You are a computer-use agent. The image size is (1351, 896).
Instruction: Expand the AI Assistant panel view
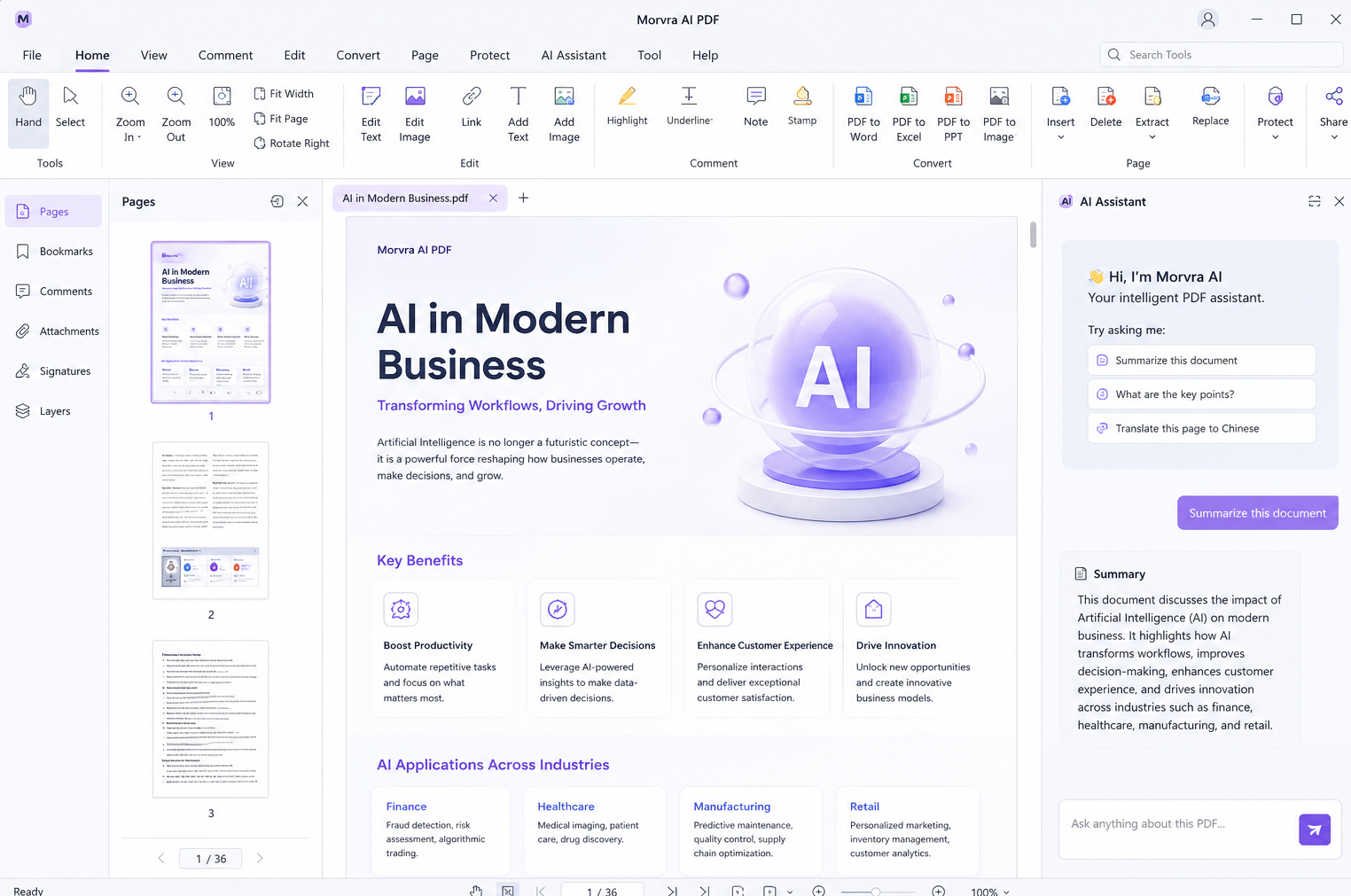tap(1314, 201)
